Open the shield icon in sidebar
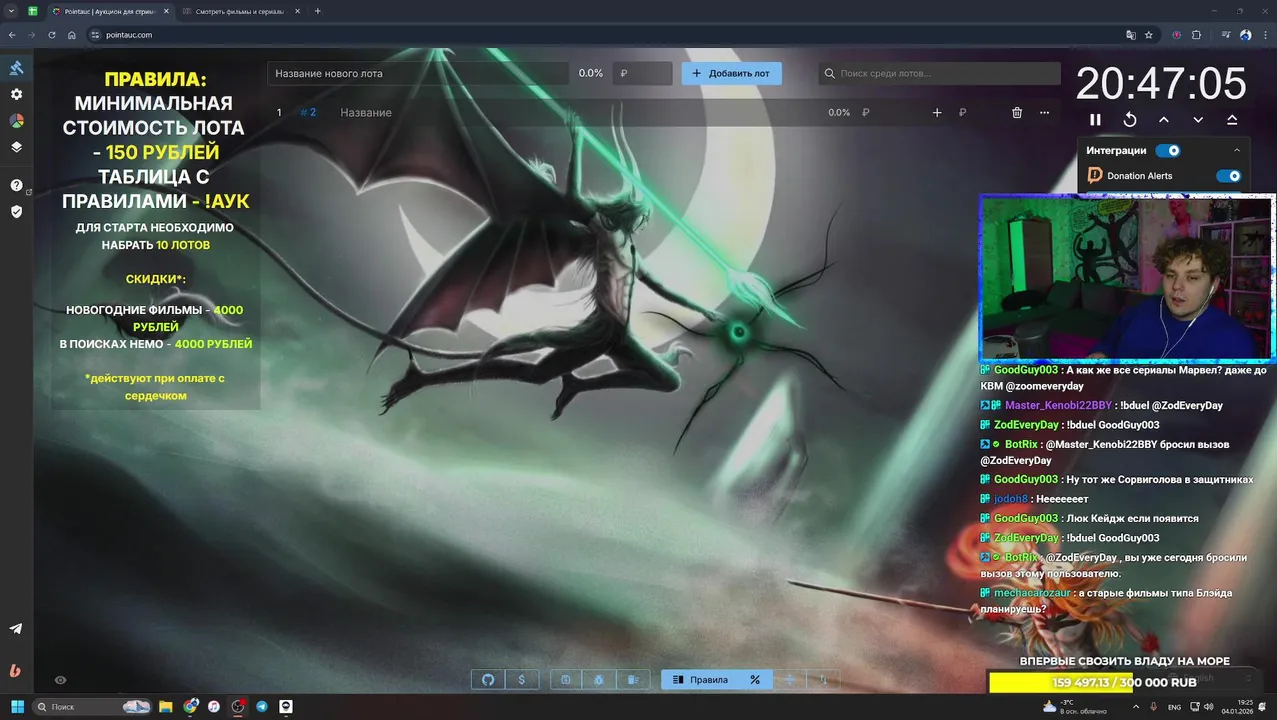This screenshot has width=1277, height=720. [x=16, y=211]
